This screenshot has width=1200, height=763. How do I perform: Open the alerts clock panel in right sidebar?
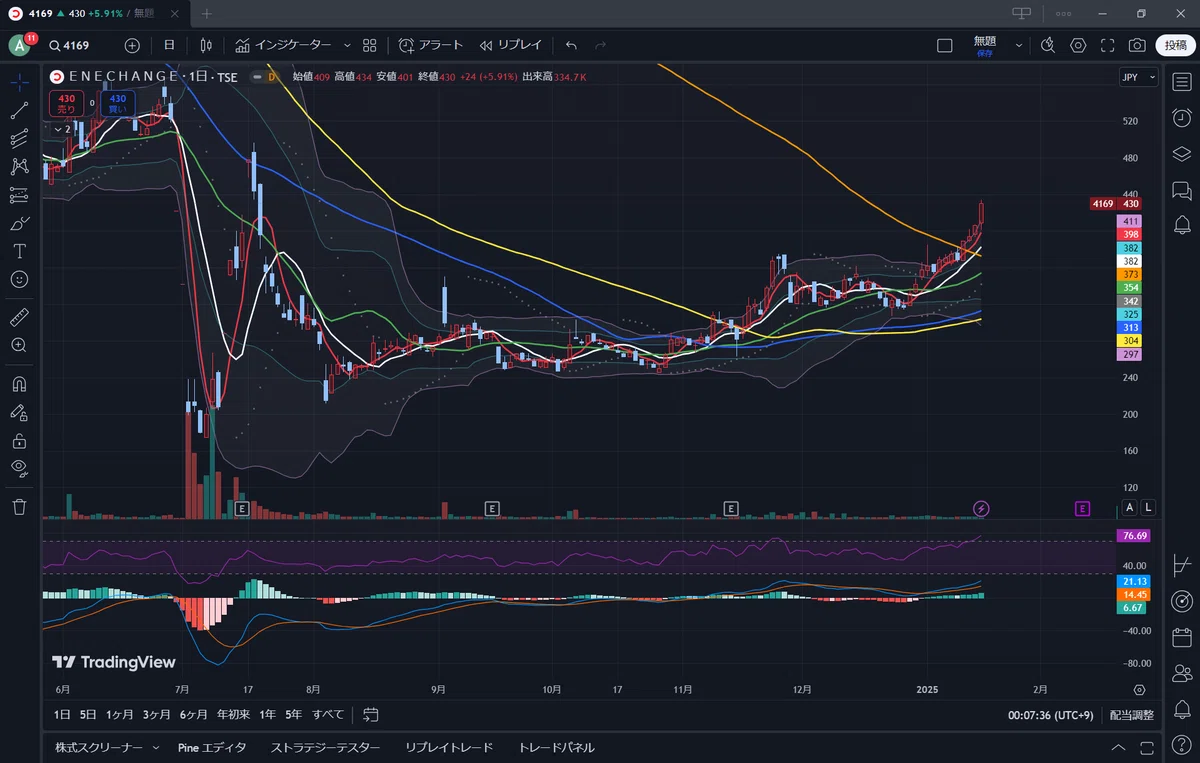tap(1181, 118)
